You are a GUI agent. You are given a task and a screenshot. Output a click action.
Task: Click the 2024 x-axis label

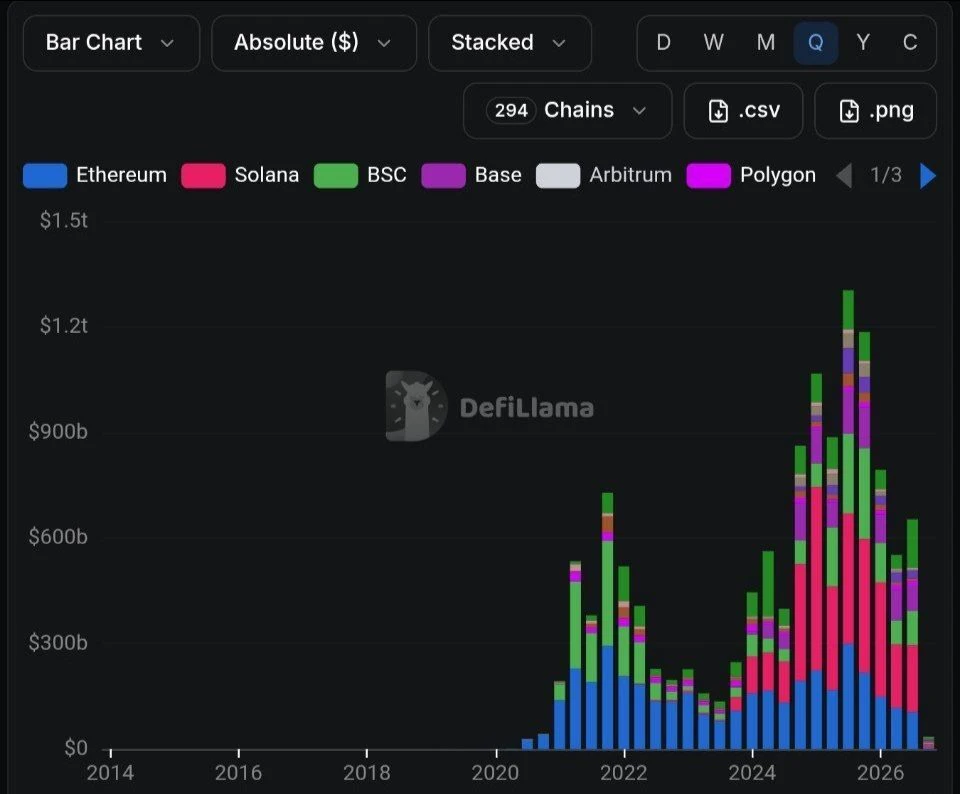[752, 773]
